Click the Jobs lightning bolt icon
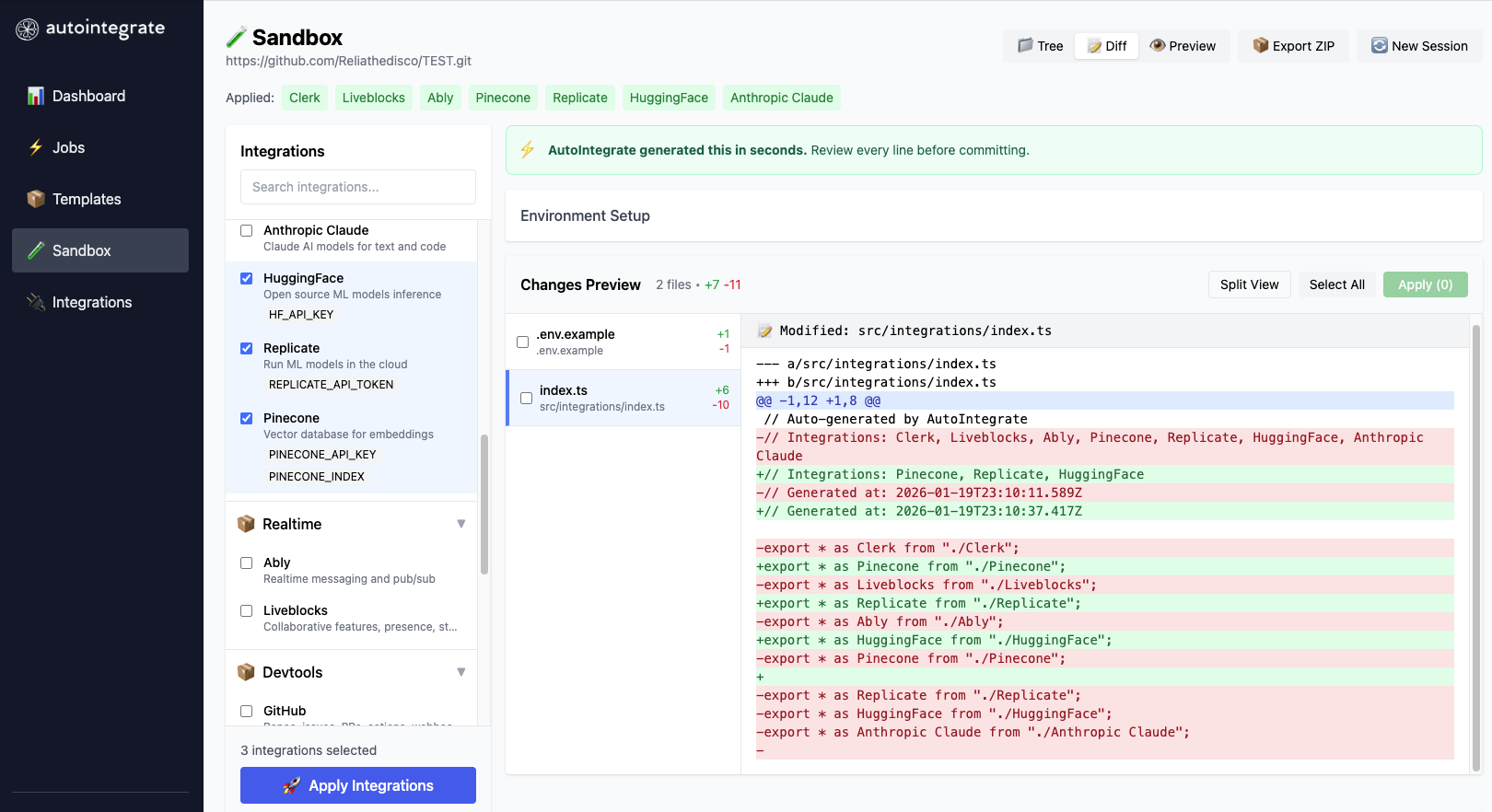Image resolution: width=1492 pixels, height=812 pixels. (x=36, y=147)
